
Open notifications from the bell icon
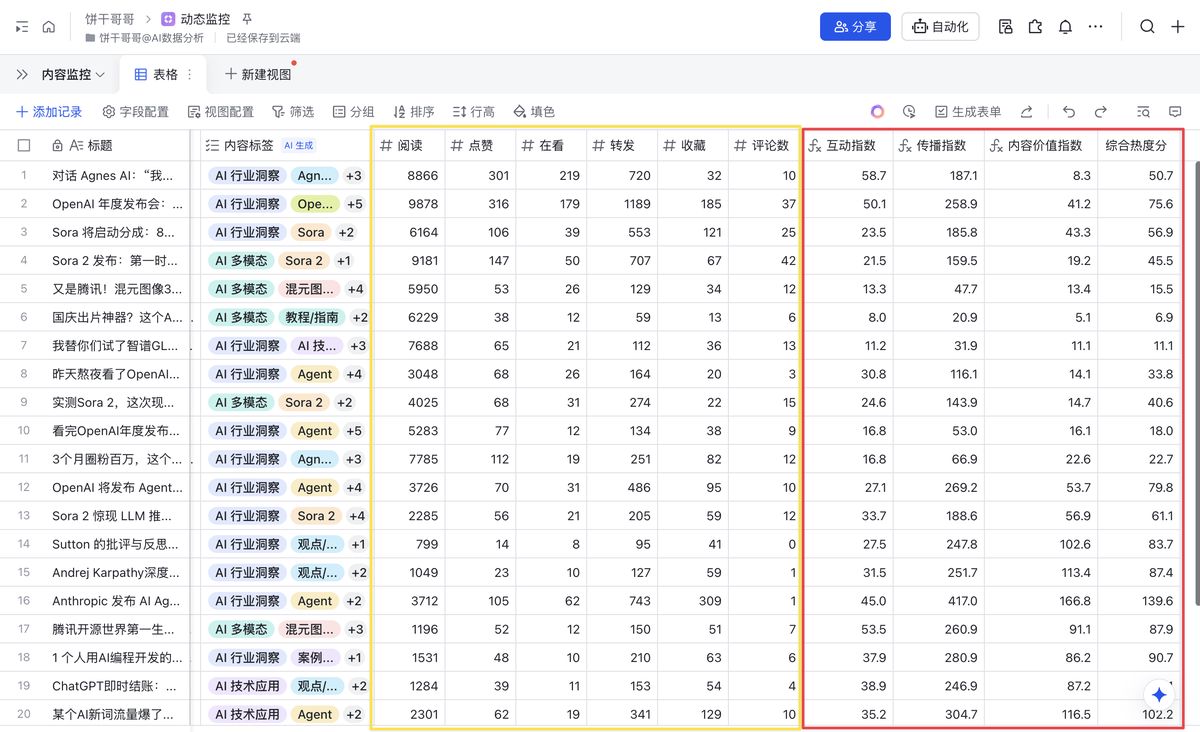point(1065,27)
